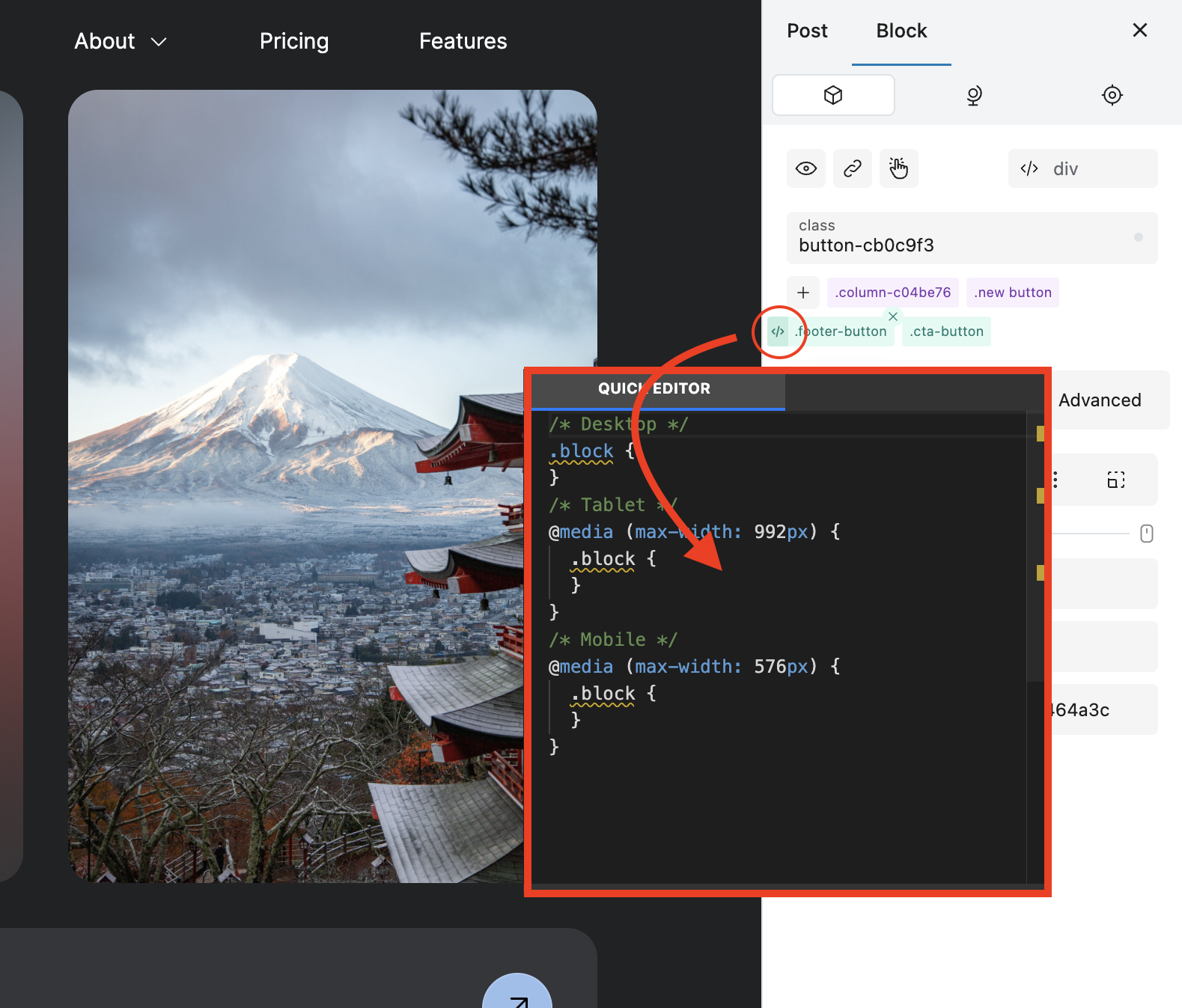Expand the Advanced panel section

tap(1099, 400)
